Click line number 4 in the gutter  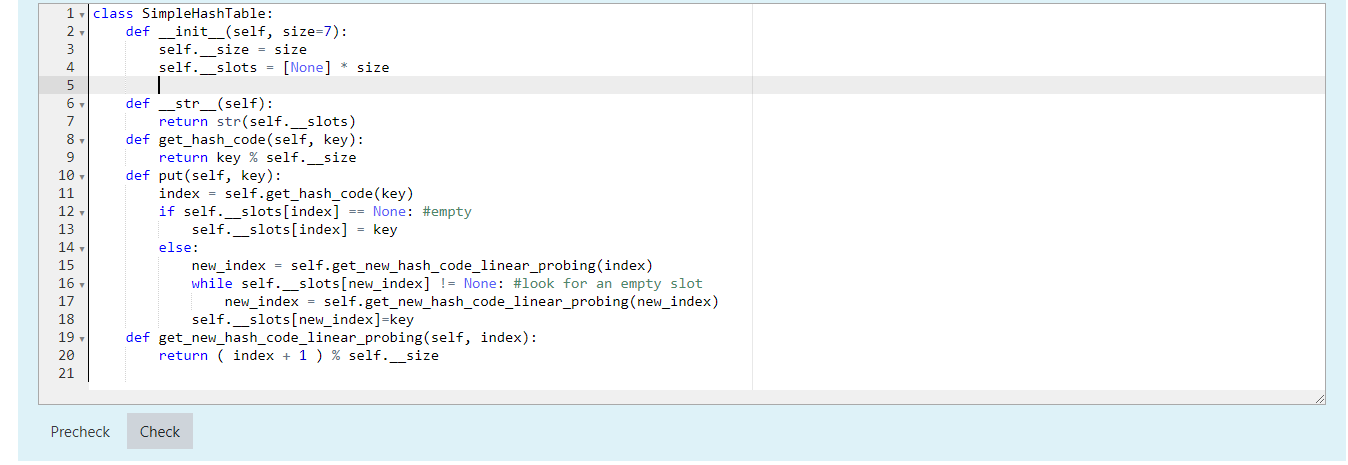(70, 67)
